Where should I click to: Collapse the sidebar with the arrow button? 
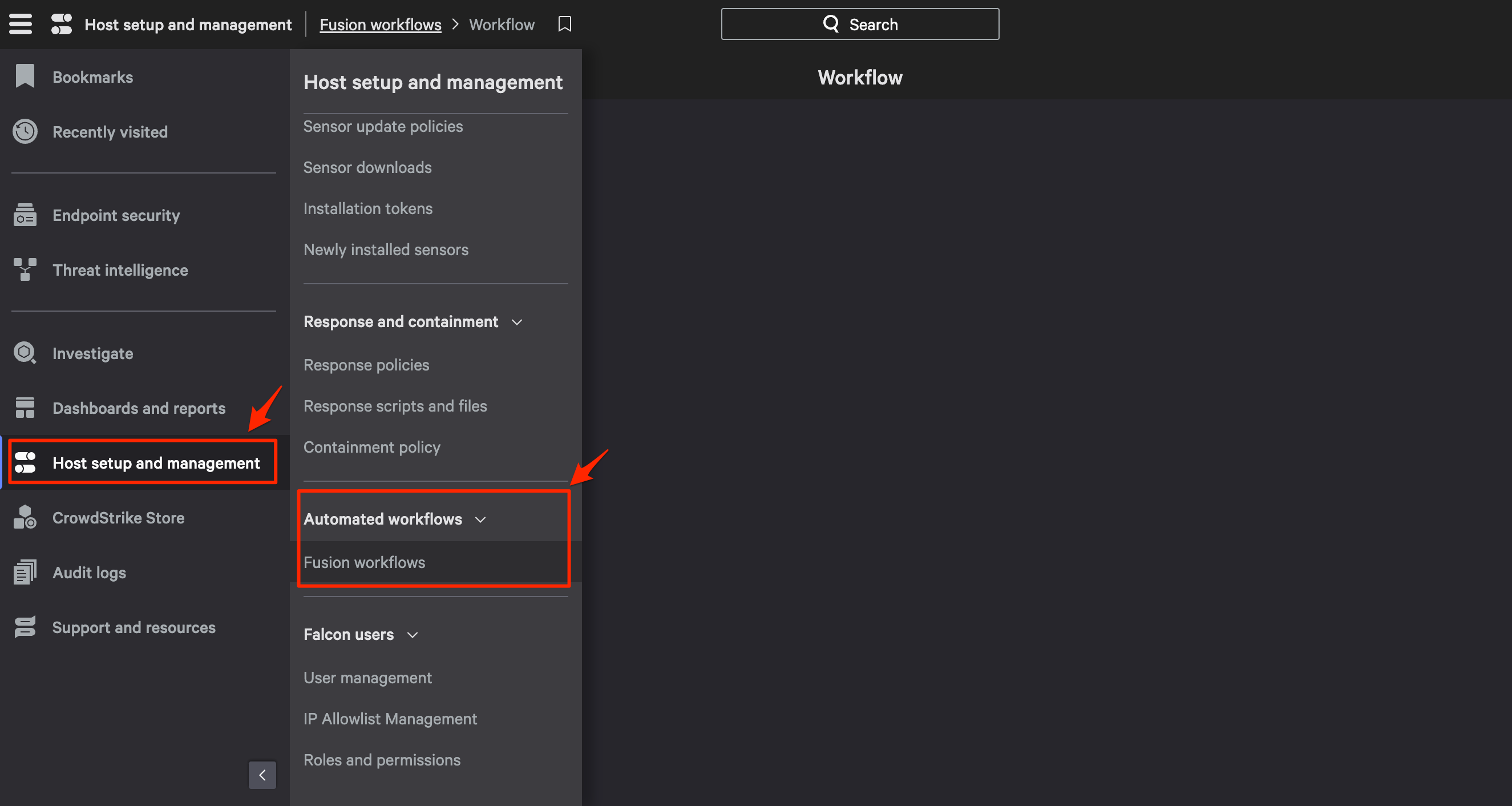tap(262, 775)
